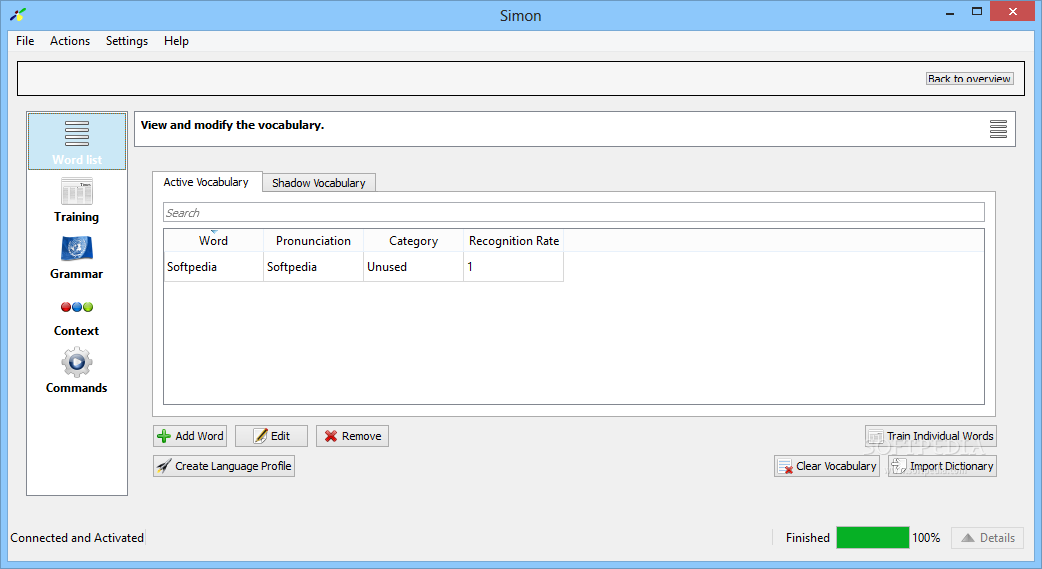Minimize the Simon window
1042x569 pixels.
click(950, 12)
